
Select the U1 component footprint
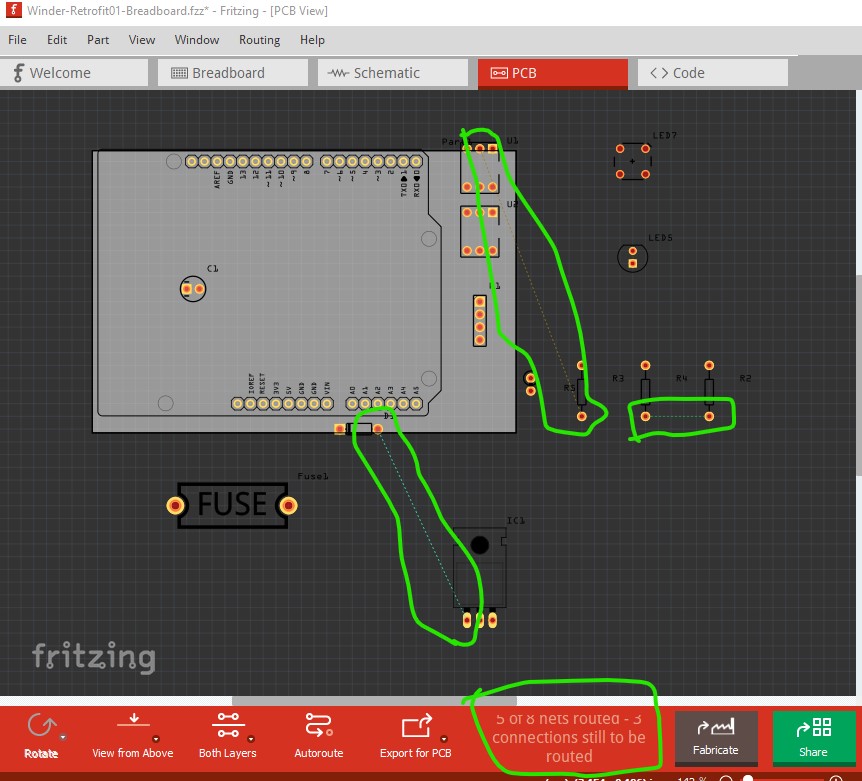tap(479, 167)
